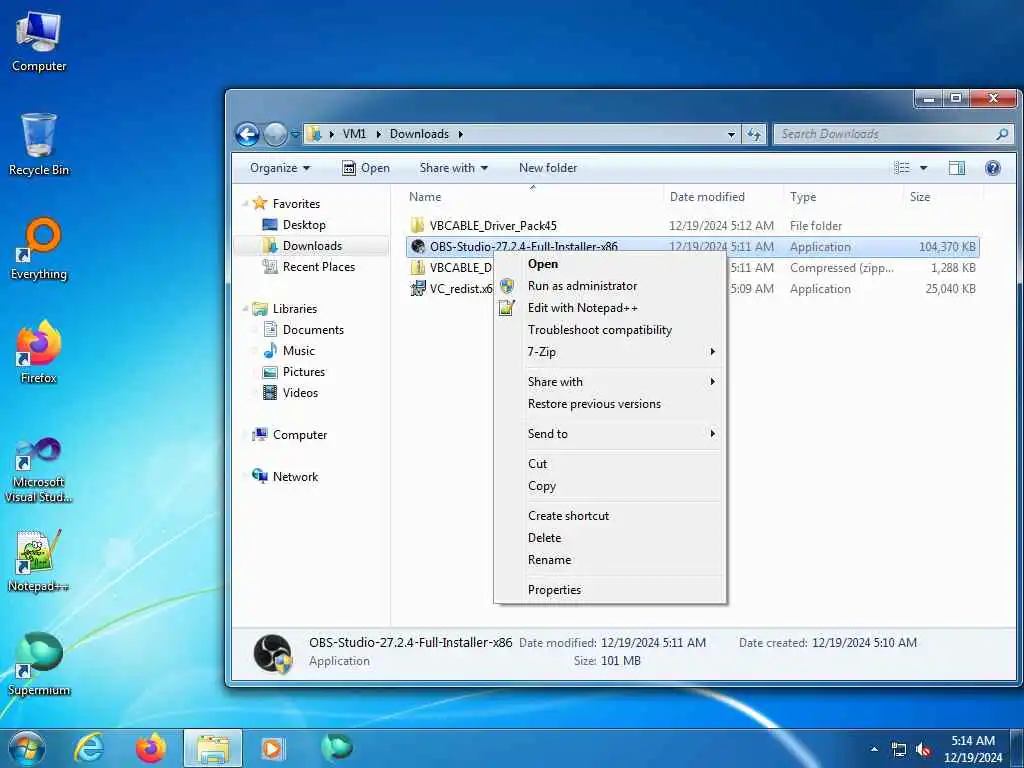The image size is (1024, 768).
Task: Open Windows Media Player from the taskbar
Action: (x=272, y=748)
